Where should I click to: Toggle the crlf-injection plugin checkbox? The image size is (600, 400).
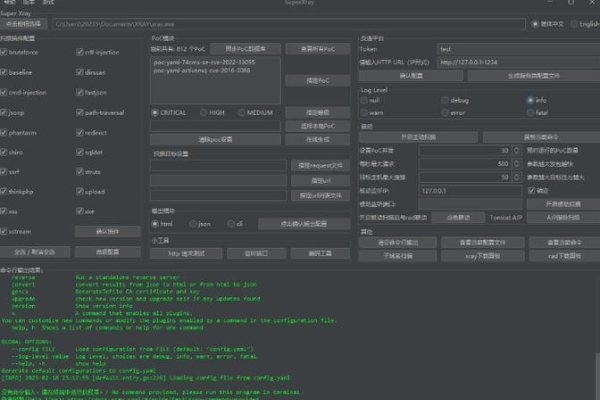click(x=80, y=52)
